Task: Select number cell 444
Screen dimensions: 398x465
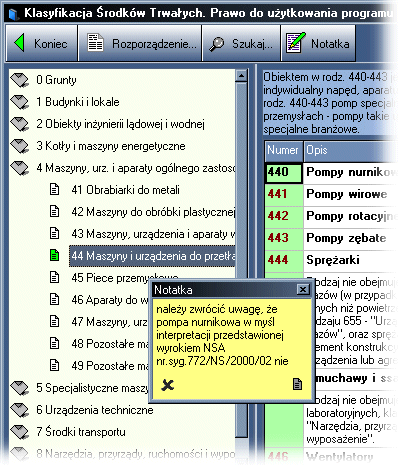Action: pyautogui.click(x=284, y=261)
